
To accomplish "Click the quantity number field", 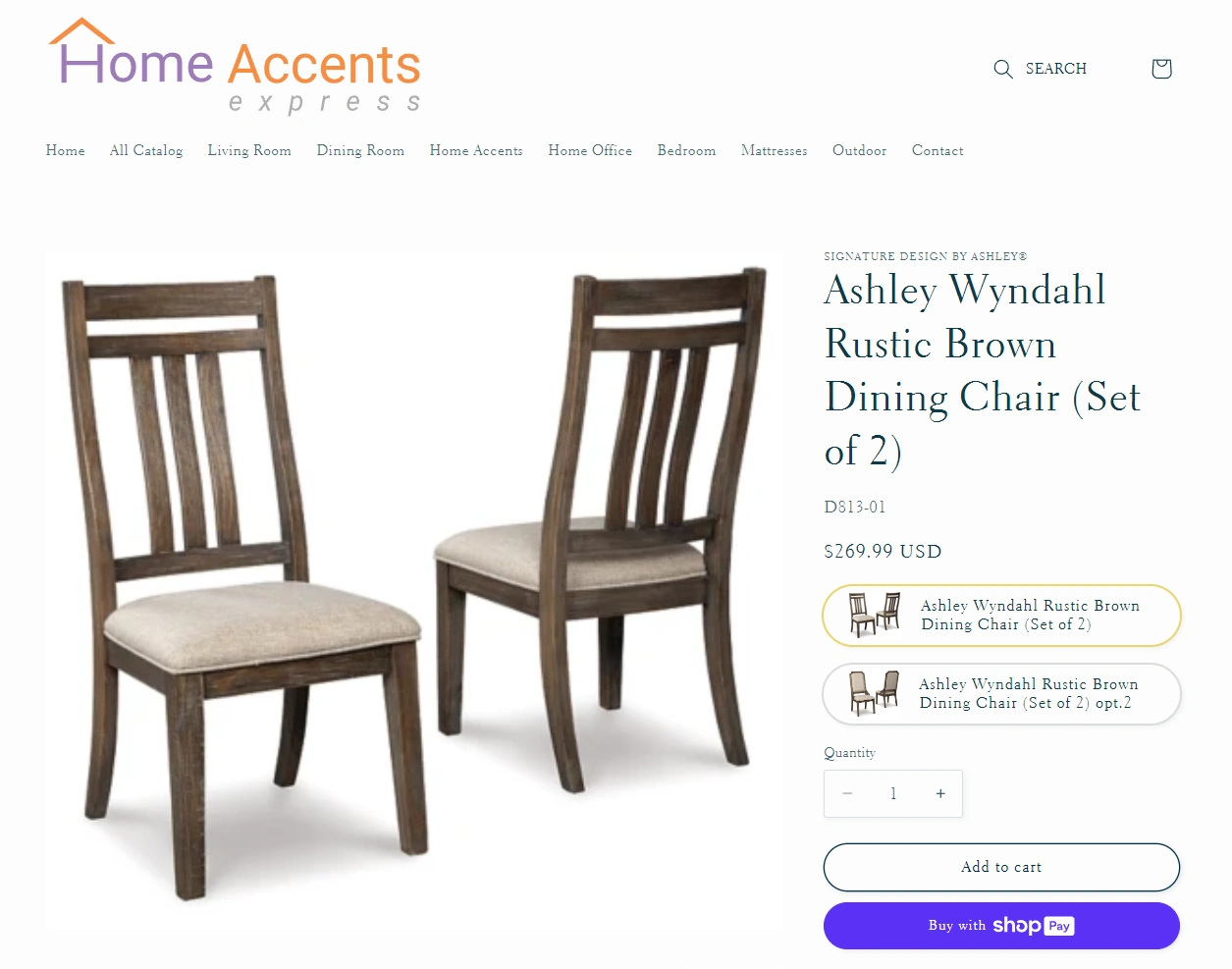I will click(x=893, y=793).
